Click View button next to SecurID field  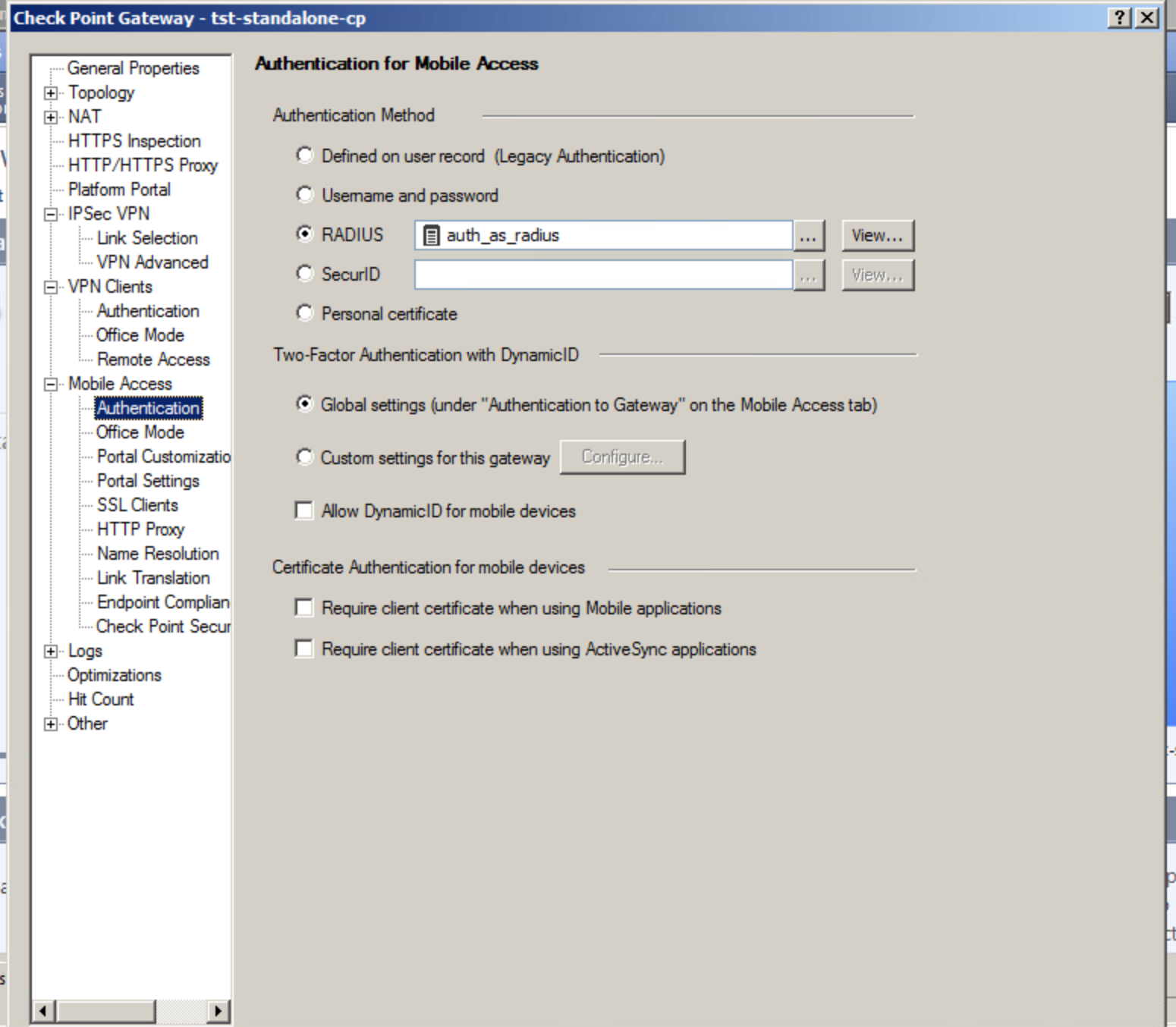tap(878, 275)
